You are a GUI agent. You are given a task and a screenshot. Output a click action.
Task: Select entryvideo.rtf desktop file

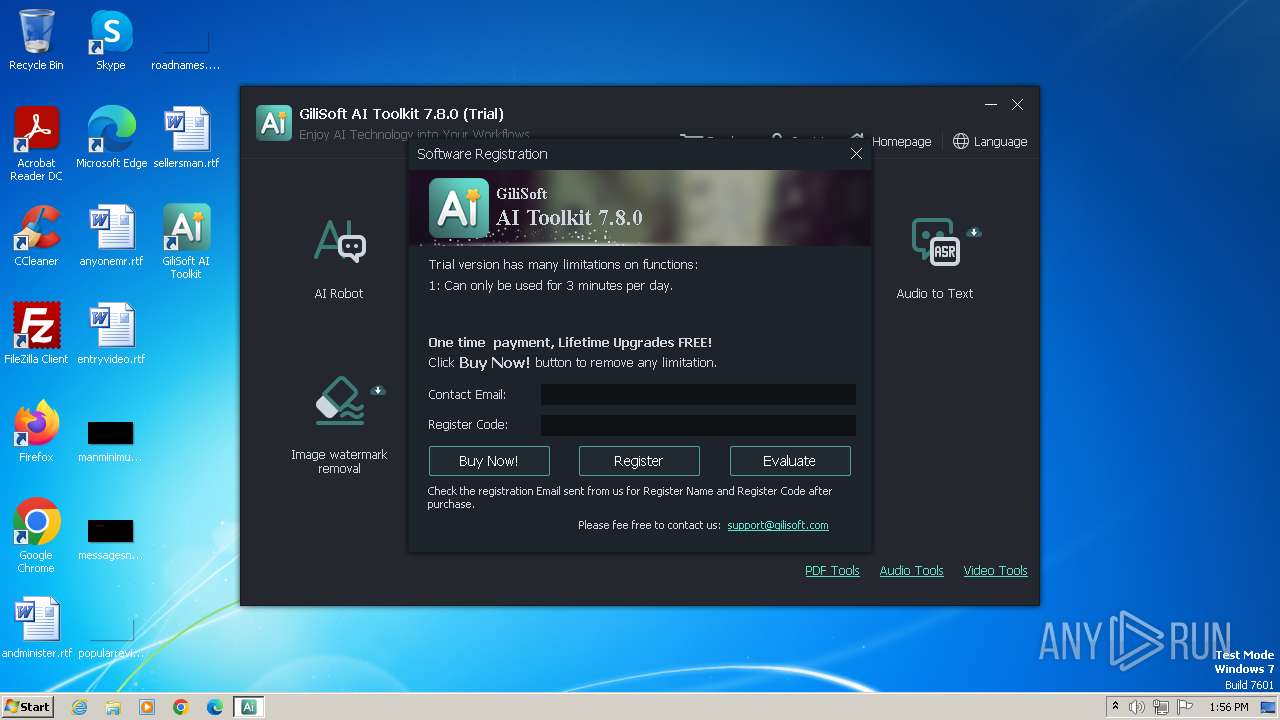pyautogui.click(x=111, y=333)
